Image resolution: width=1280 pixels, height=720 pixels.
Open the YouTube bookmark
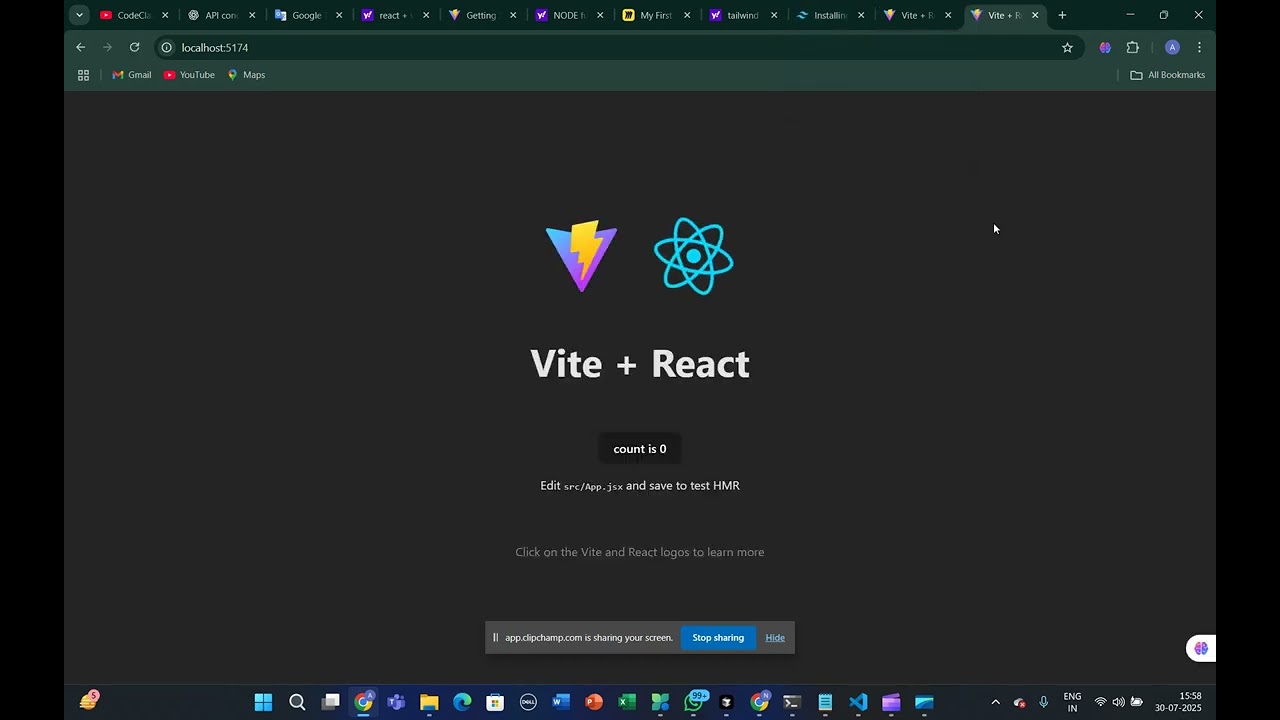coord(189,75)
